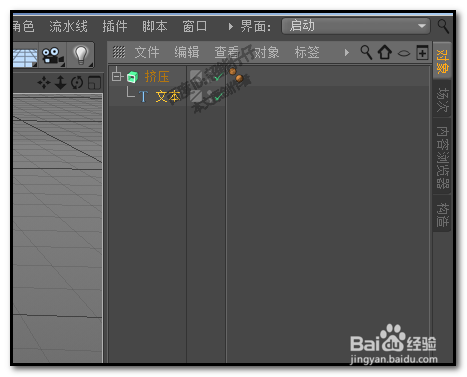
Task: Open the 窗口 menu
Action: (x=195, y=26)
